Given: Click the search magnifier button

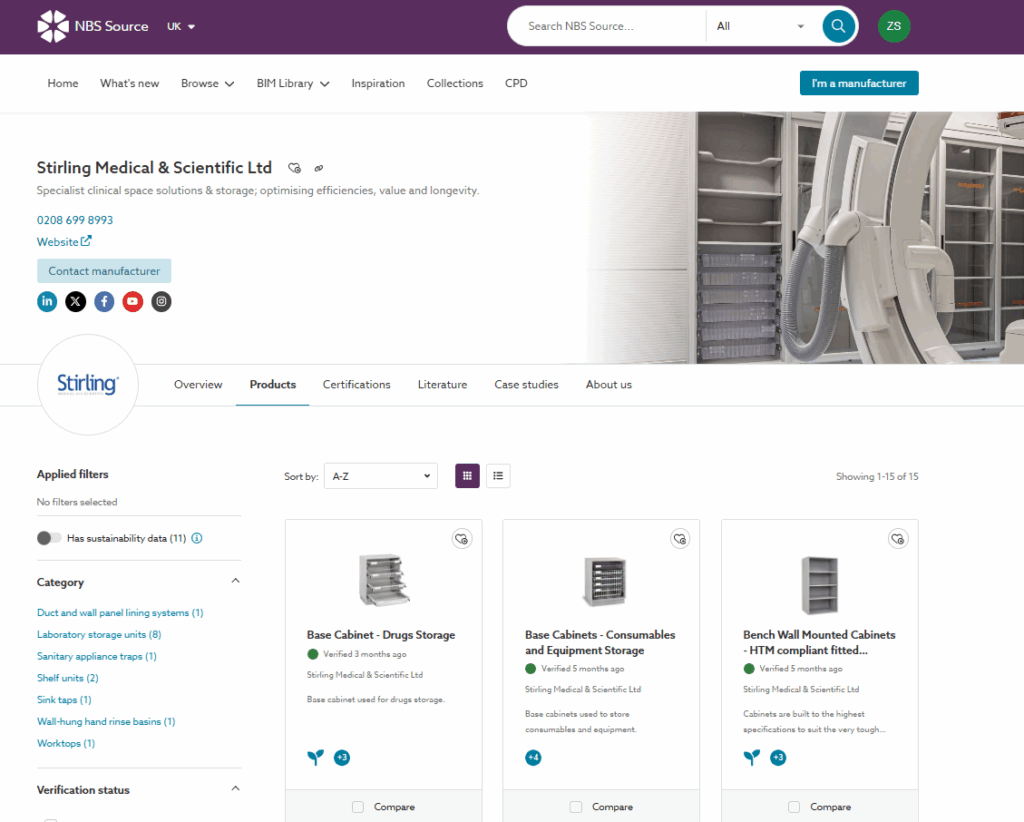Looking at the screenshot, I should tap(839, 26).
